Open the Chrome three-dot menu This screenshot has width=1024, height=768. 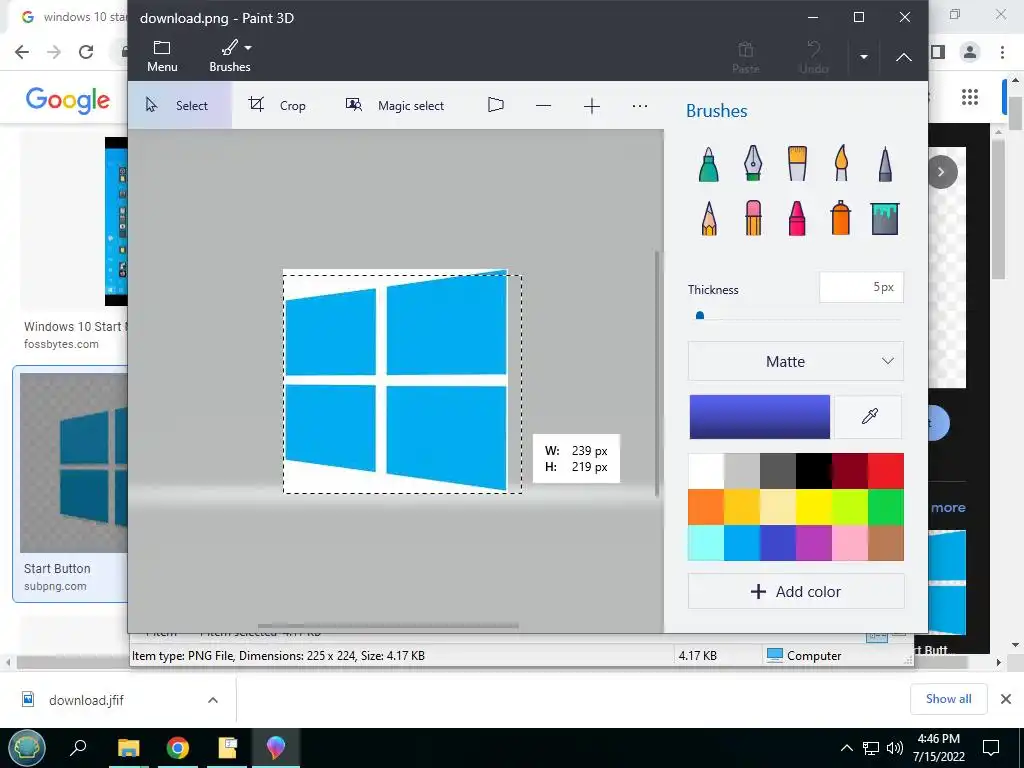(x=1002, y=52)
